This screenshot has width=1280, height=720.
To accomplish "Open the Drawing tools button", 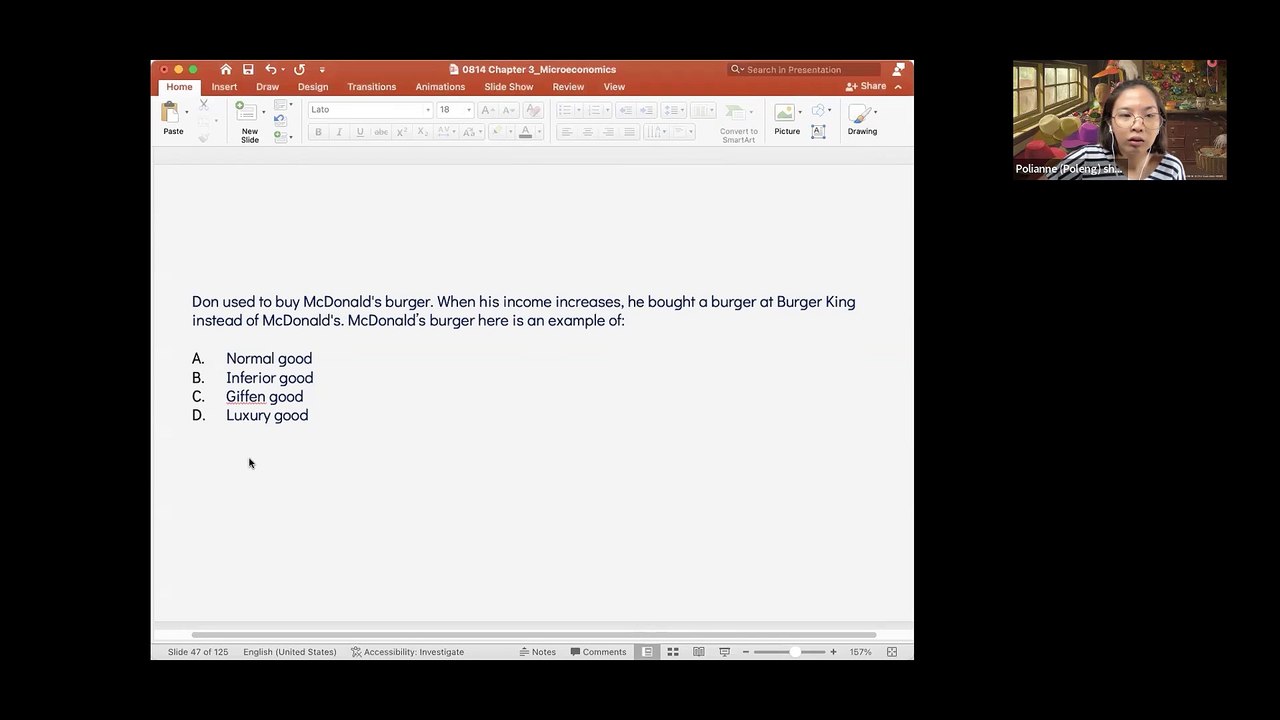I will [x=862, y=119].
